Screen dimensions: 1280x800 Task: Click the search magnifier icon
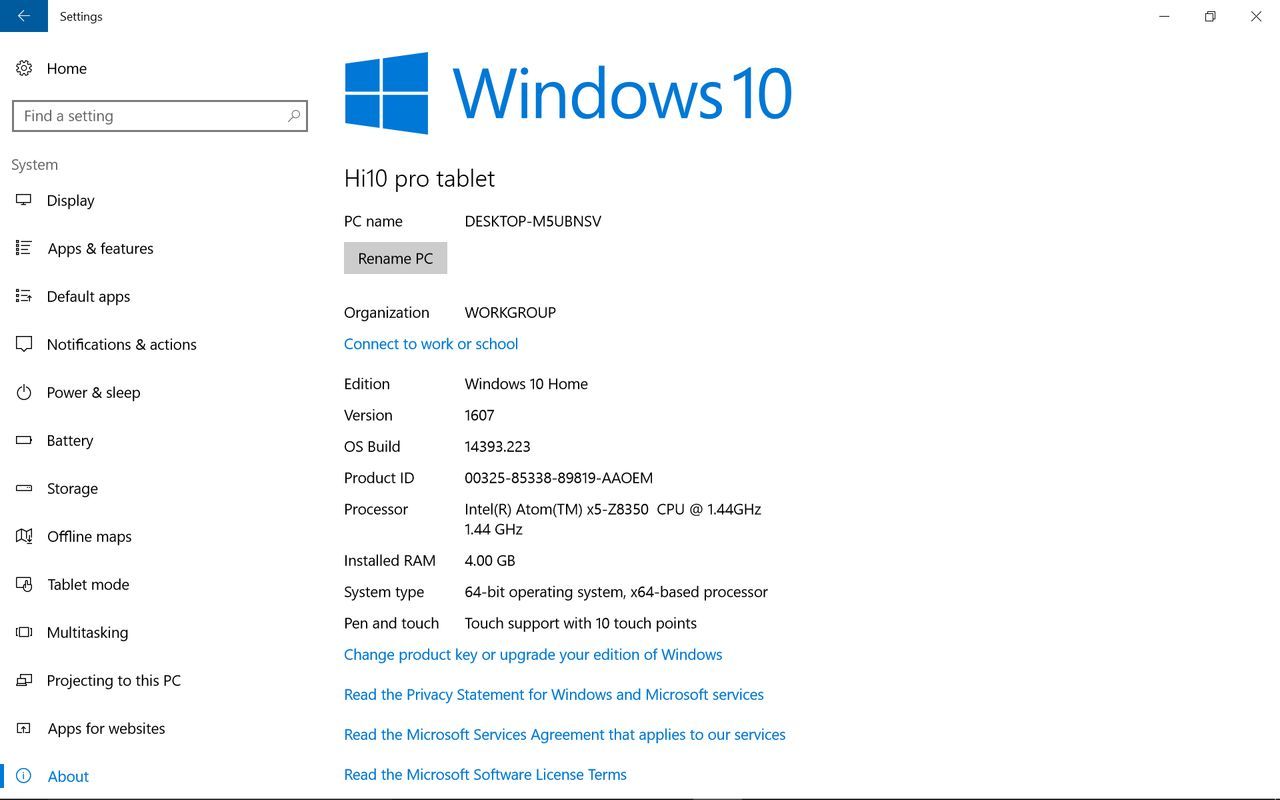point(293,116)
